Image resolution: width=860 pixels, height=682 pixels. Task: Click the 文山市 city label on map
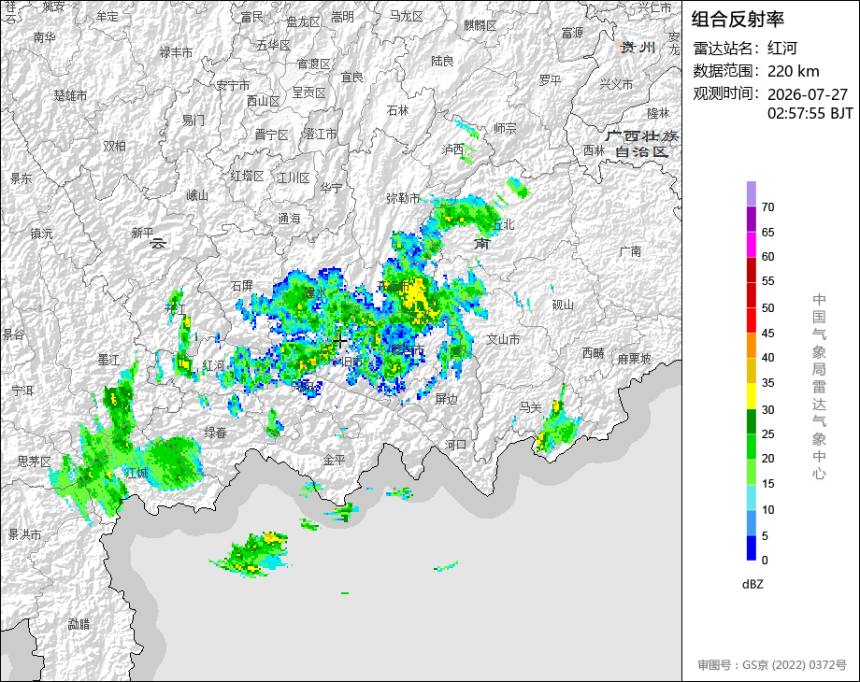coord(503,340)
